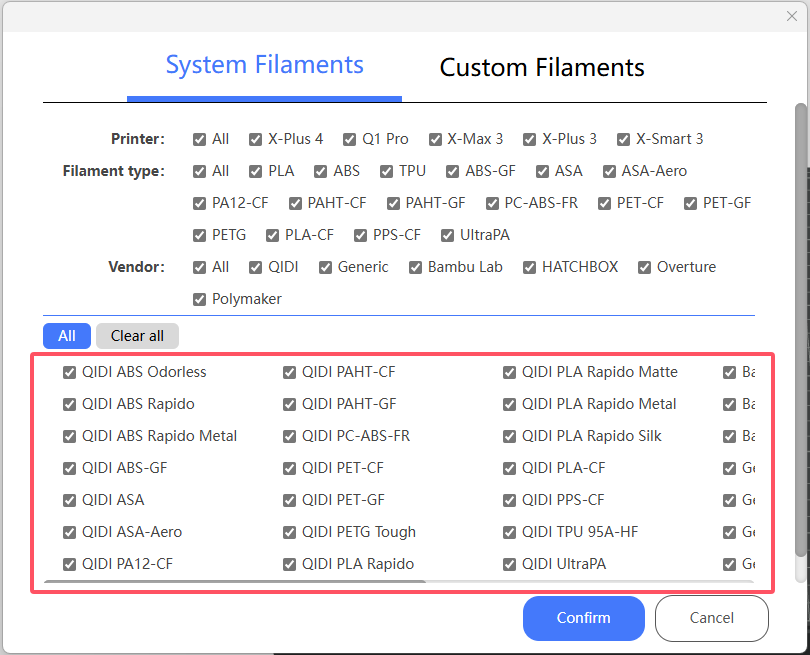
Task: Uncheck QIDI ABS-GF in the filament list
Action: (69, 469)
